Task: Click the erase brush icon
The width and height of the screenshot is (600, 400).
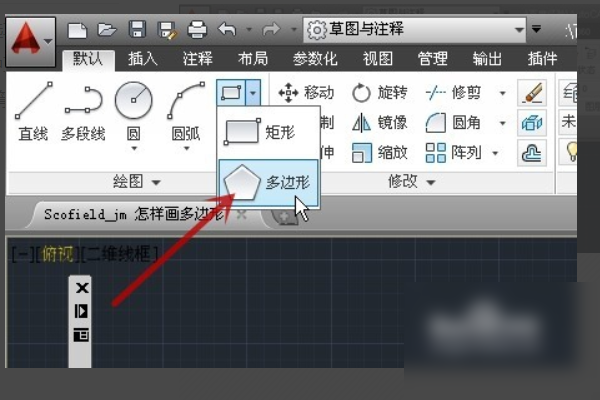Action: 532,93
